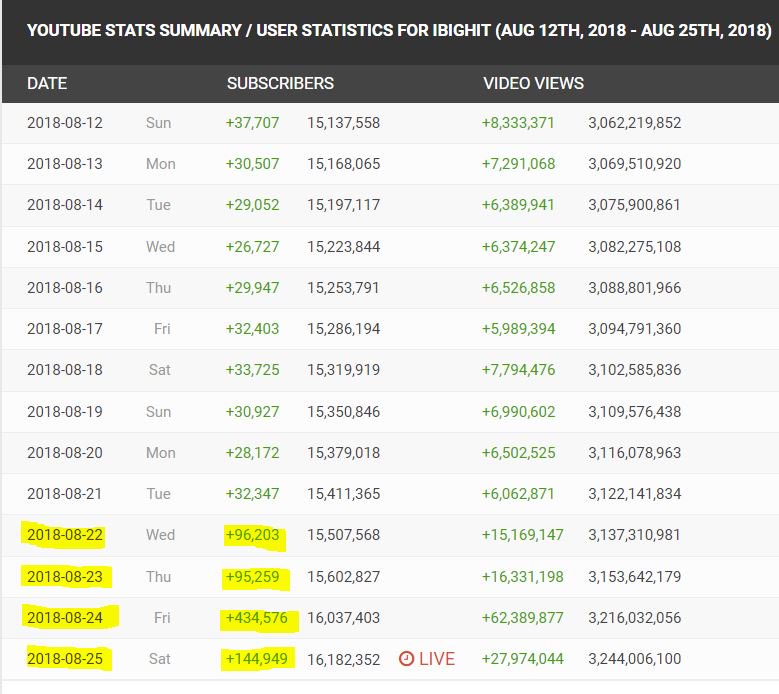
Task: Click subscriber gain +30,927
Action: click(252, 412)
